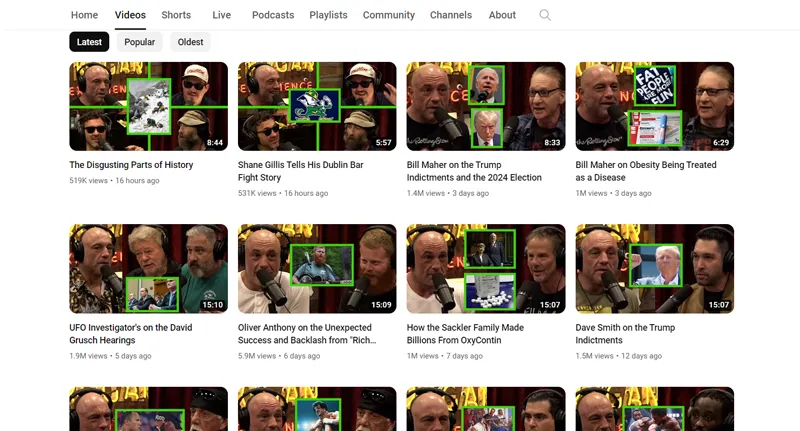The image size is (800, 431).
Task: Click Dave Smith on the Trump Indictments title
Action: 625,333
